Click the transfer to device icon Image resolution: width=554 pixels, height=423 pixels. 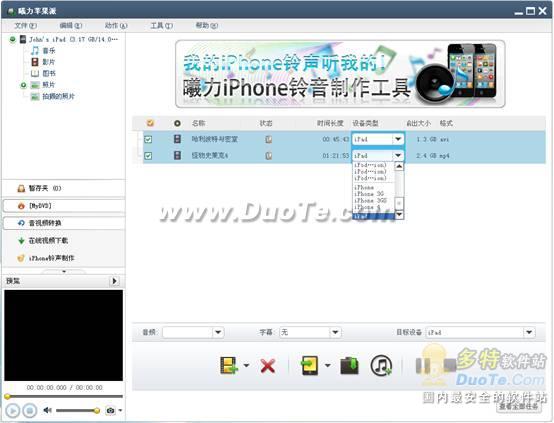[310, 365]
